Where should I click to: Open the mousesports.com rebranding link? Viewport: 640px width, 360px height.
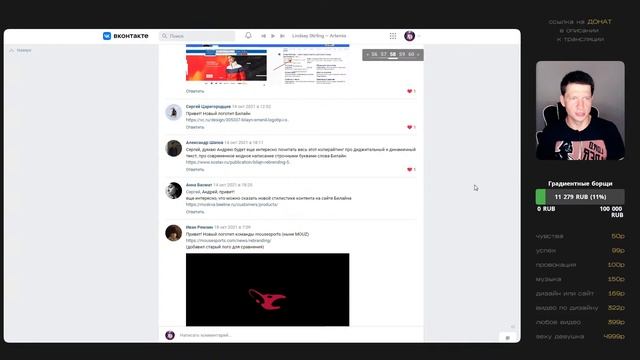228,241
